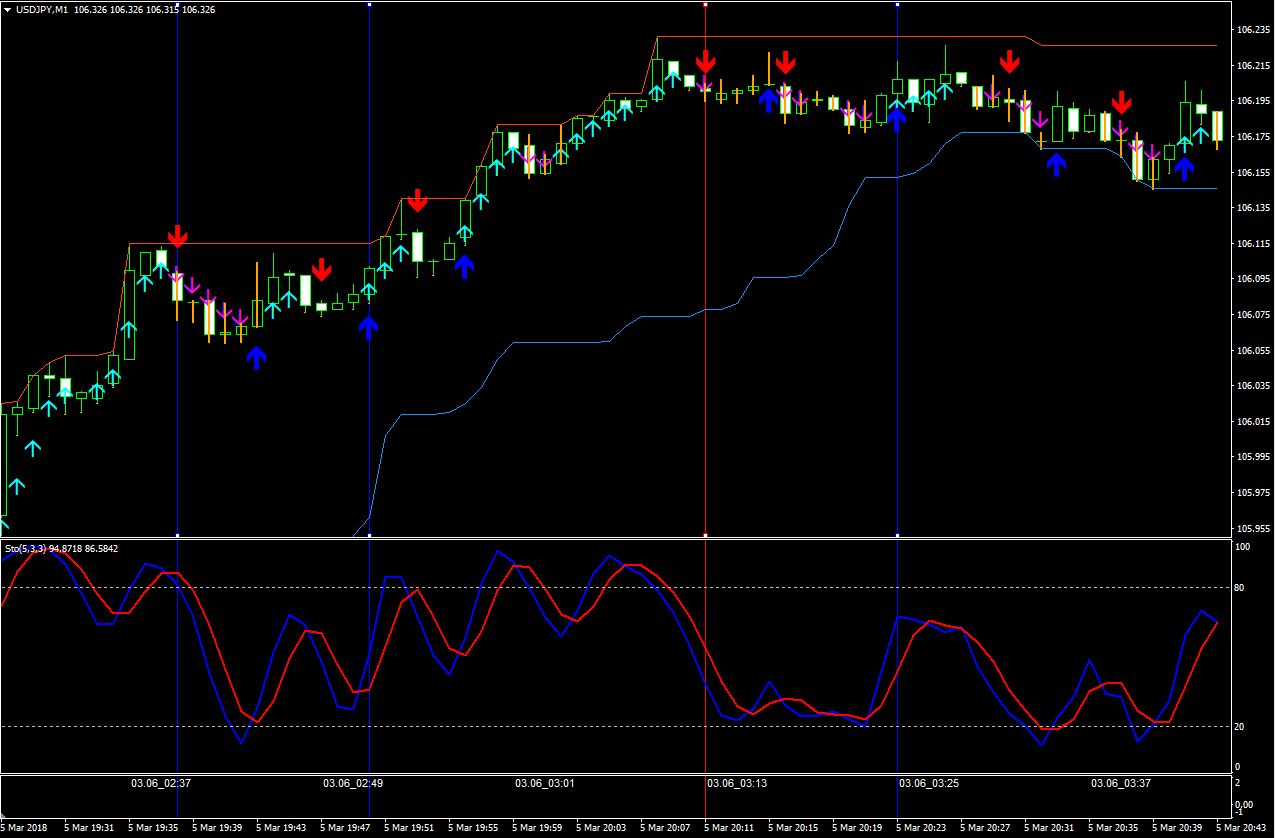Viewport: 1275px width, 838px height.
Task: Click the 106.175 price scale label
Action: [1252, 137]
